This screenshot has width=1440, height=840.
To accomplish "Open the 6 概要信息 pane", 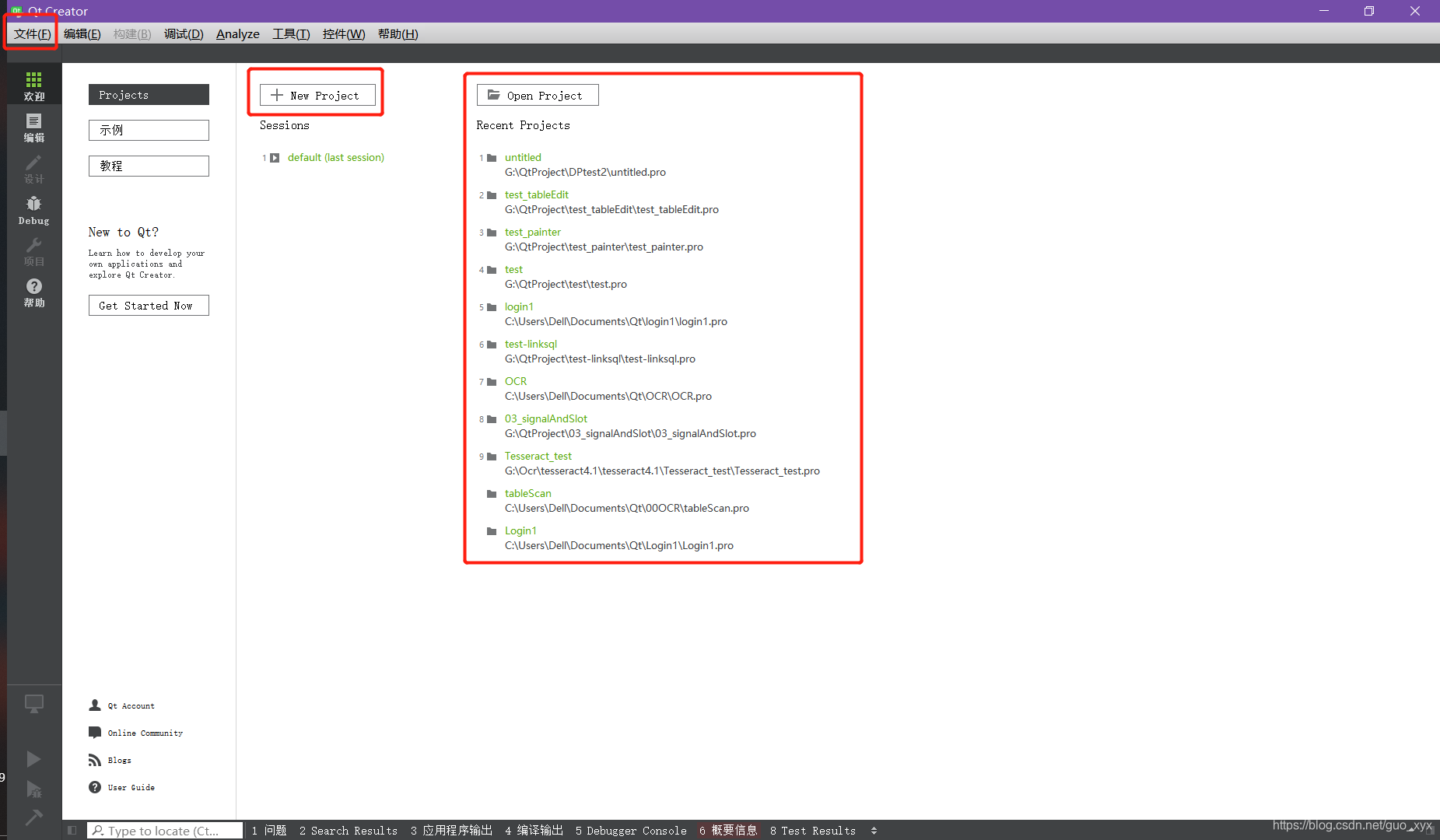I will click(x=728, y=831).
